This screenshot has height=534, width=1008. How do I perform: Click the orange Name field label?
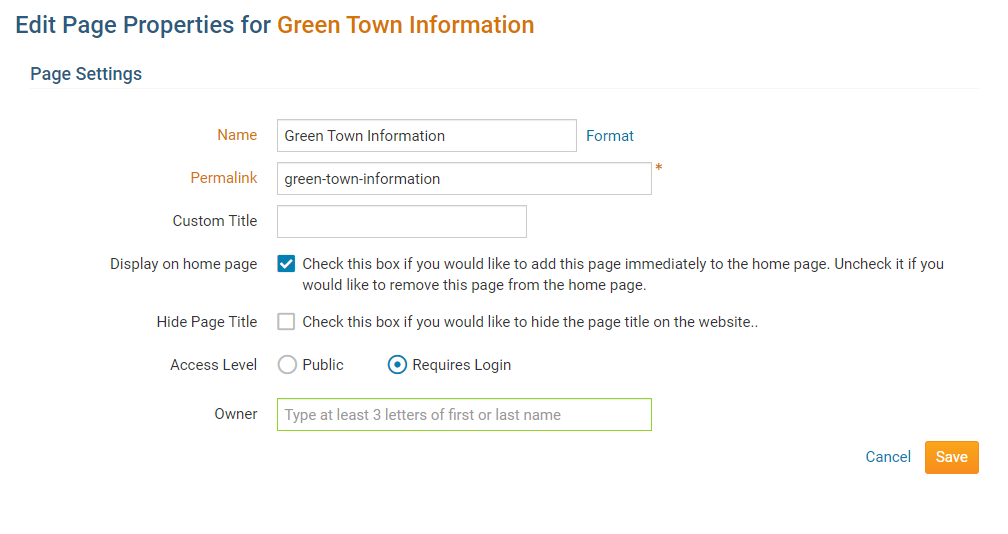coord(237,135)
